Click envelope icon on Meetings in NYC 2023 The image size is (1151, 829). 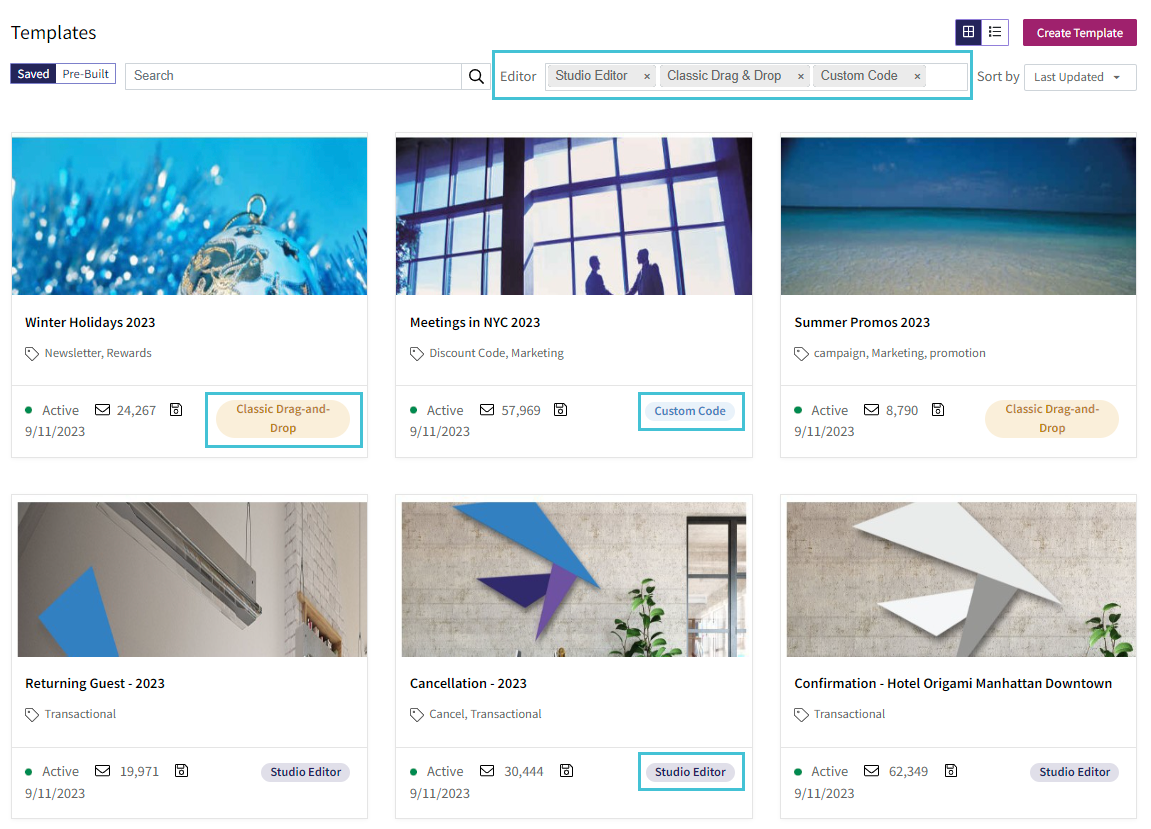(487, 410)
